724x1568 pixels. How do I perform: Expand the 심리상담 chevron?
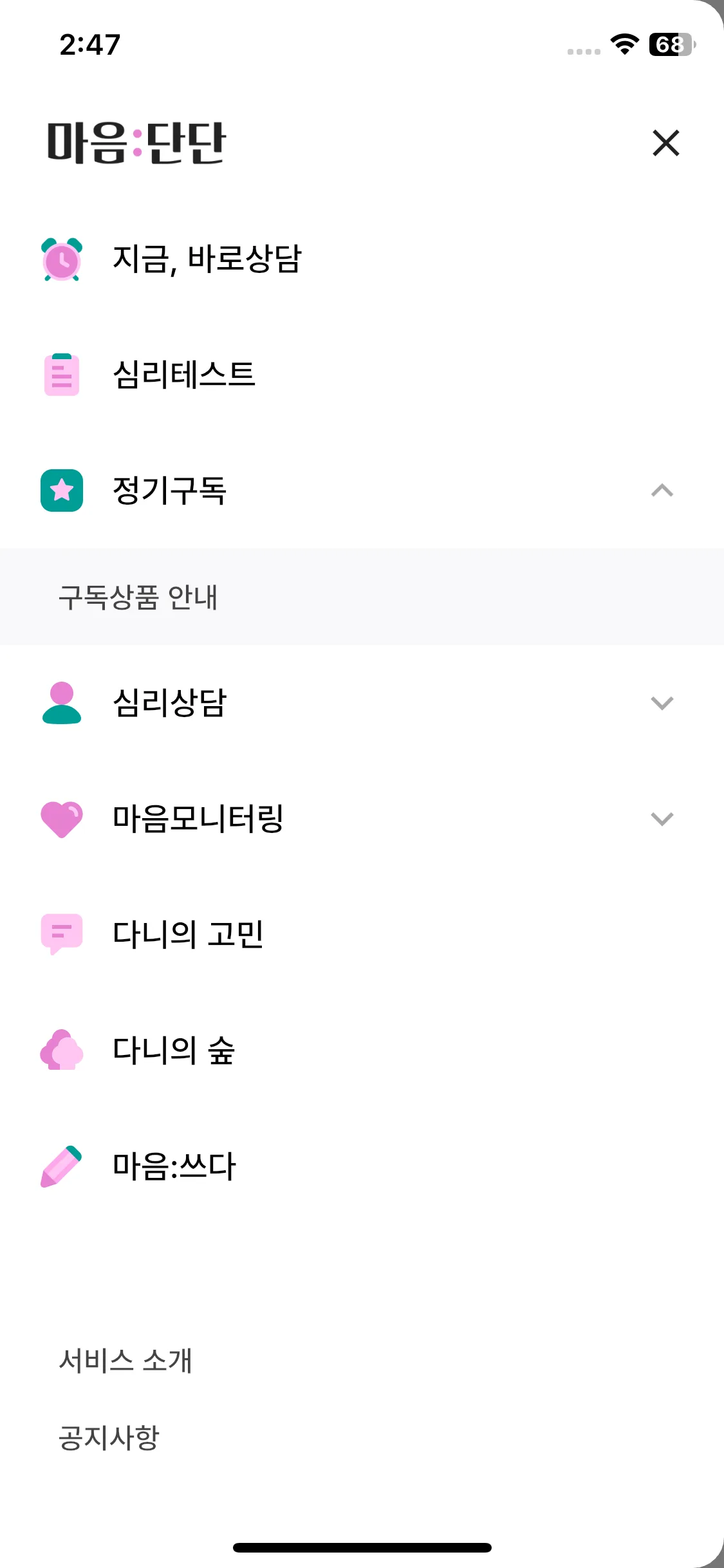662,703
